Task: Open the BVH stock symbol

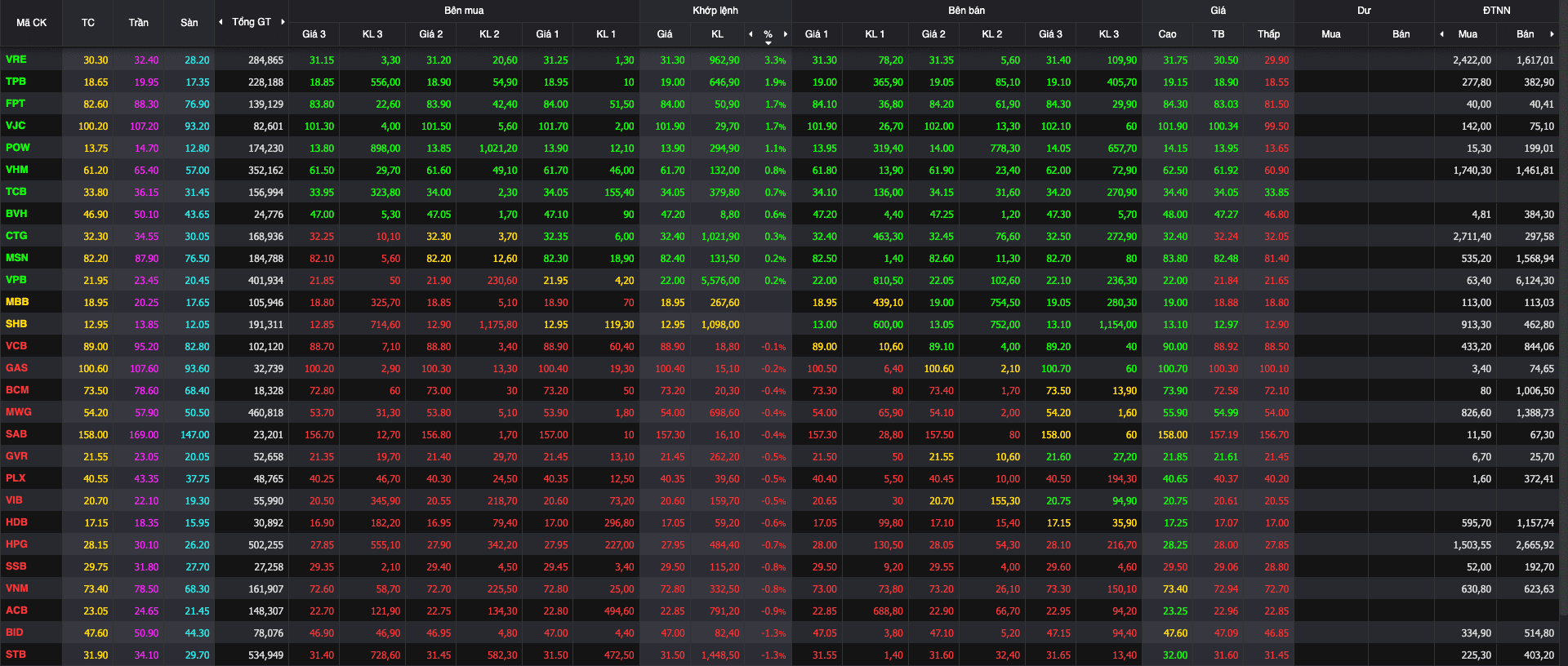Action: point(16,214)
